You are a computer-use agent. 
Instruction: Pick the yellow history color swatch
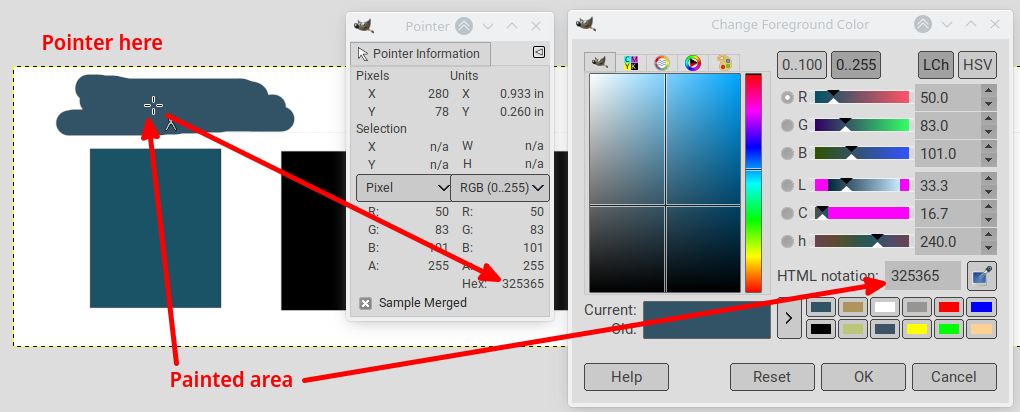click(x=917, y=329)
